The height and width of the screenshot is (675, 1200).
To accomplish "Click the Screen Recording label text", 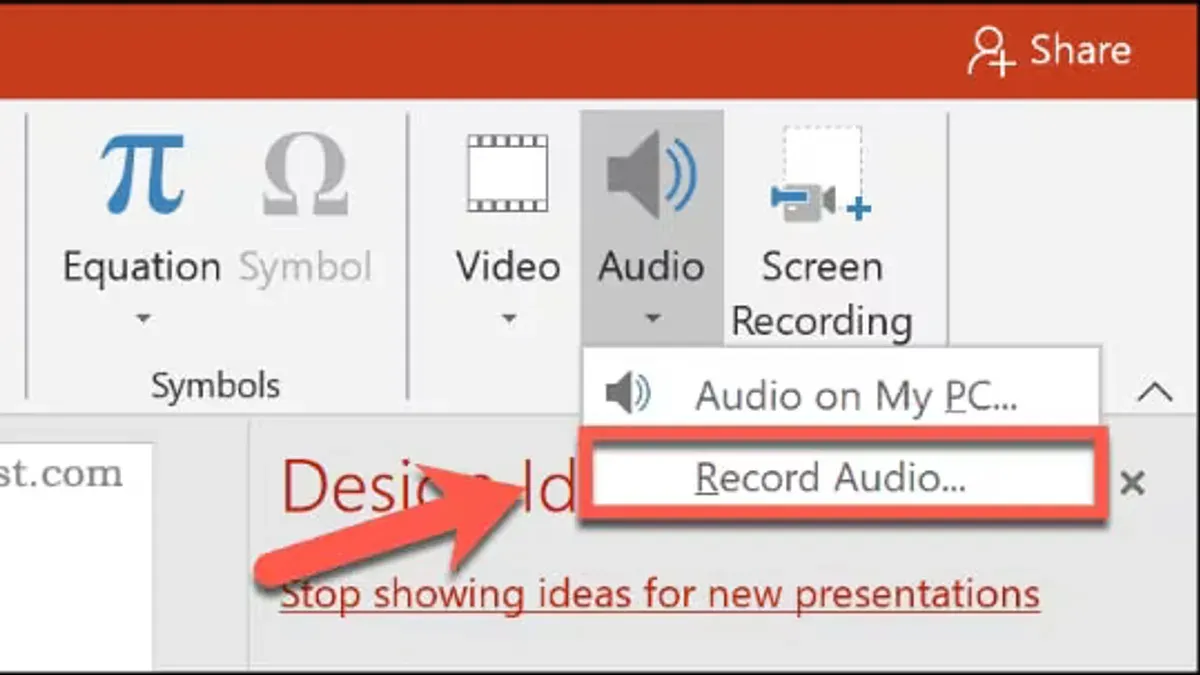I will coord(822,294).
